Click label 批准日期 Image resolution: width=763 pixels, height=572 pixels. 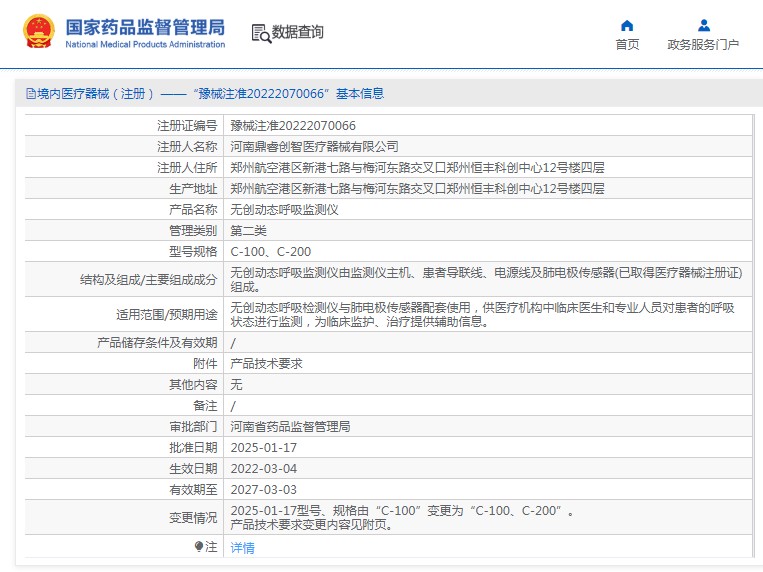(x=193, y=447)
